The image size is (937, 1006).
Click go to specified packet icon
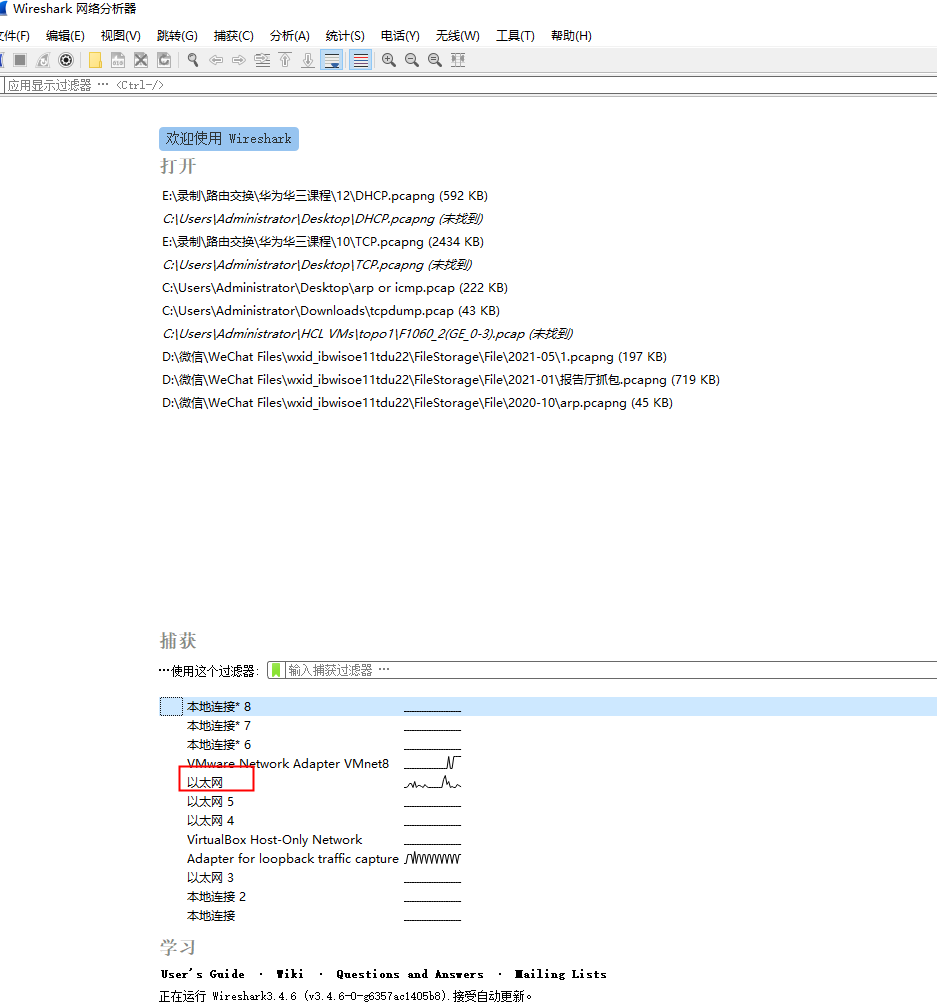[x=262, y=60]
